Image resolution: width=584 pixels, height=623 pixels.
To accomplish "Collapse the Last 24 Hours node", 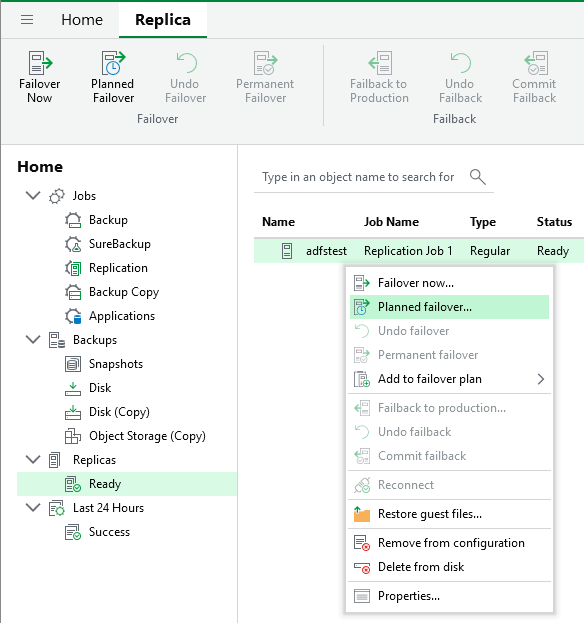I will [33, 508].
